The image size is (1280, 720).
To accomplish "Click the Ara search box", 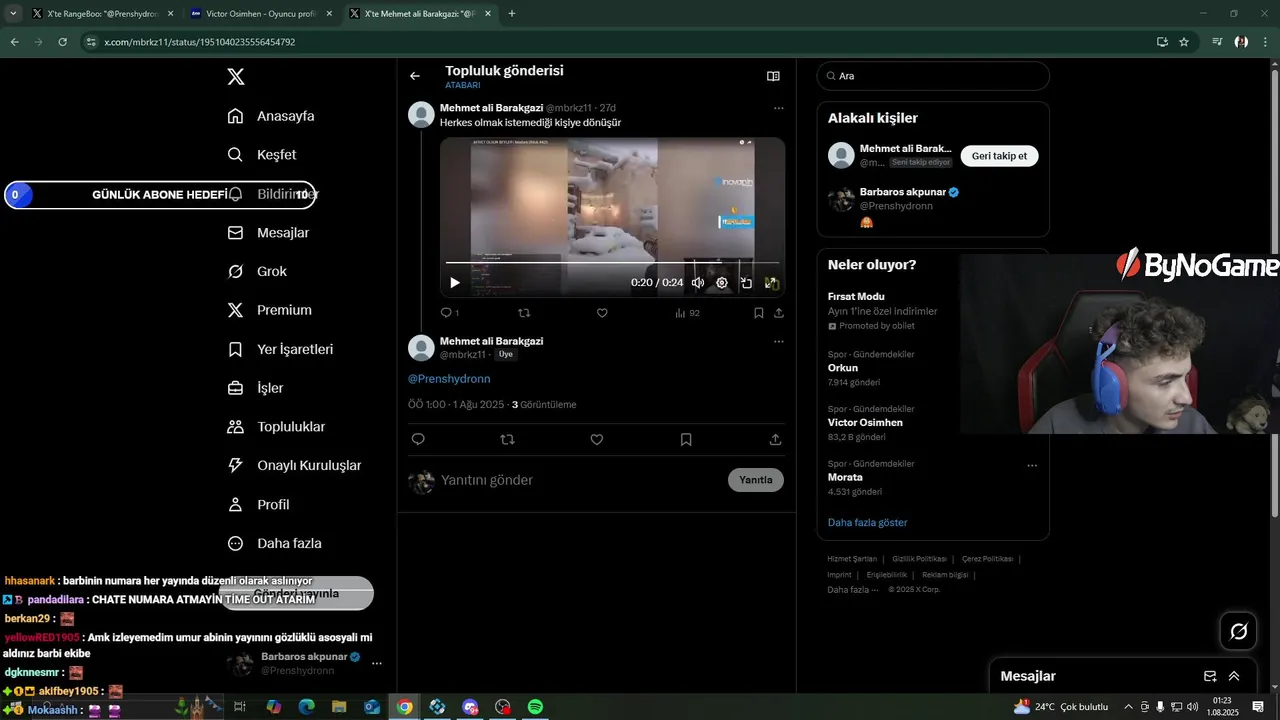I will (x=933, y=76).
